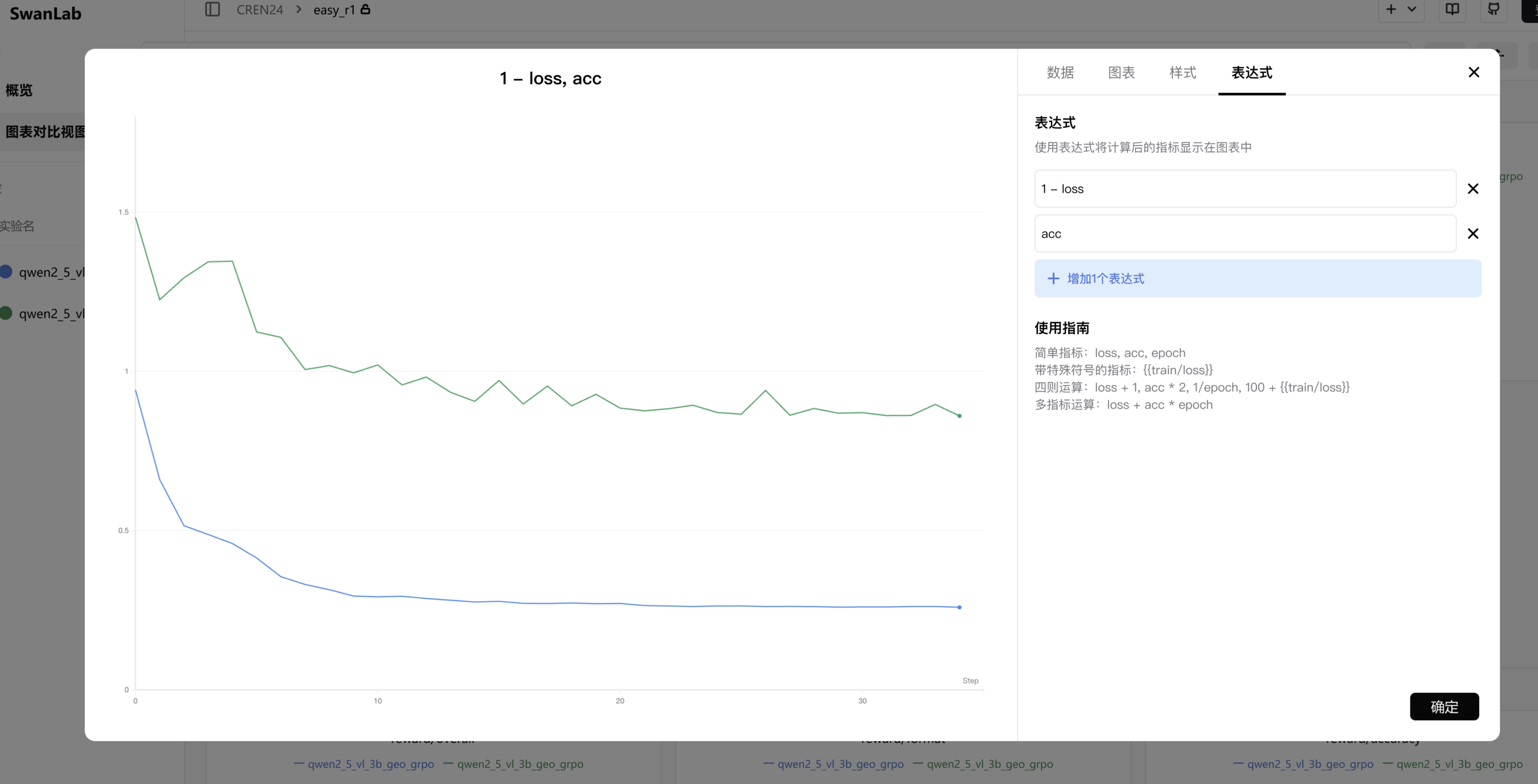This screenshot has width=1538, height=784.
Task: Open the documentation book icon
Action: [x=1452, y=9]
